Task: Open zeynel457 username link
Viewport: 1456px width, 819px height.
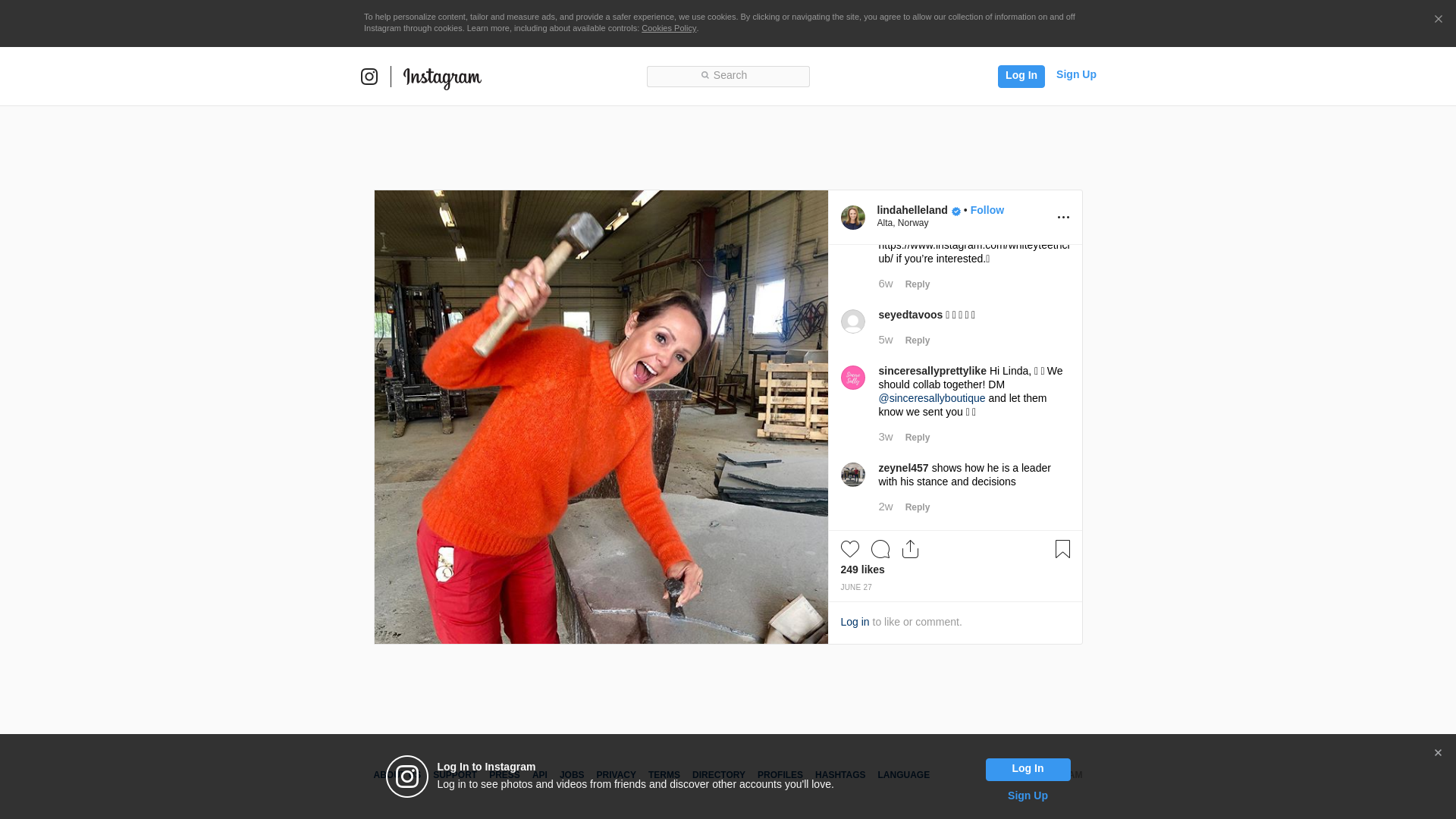Action: tap(904, 468)
